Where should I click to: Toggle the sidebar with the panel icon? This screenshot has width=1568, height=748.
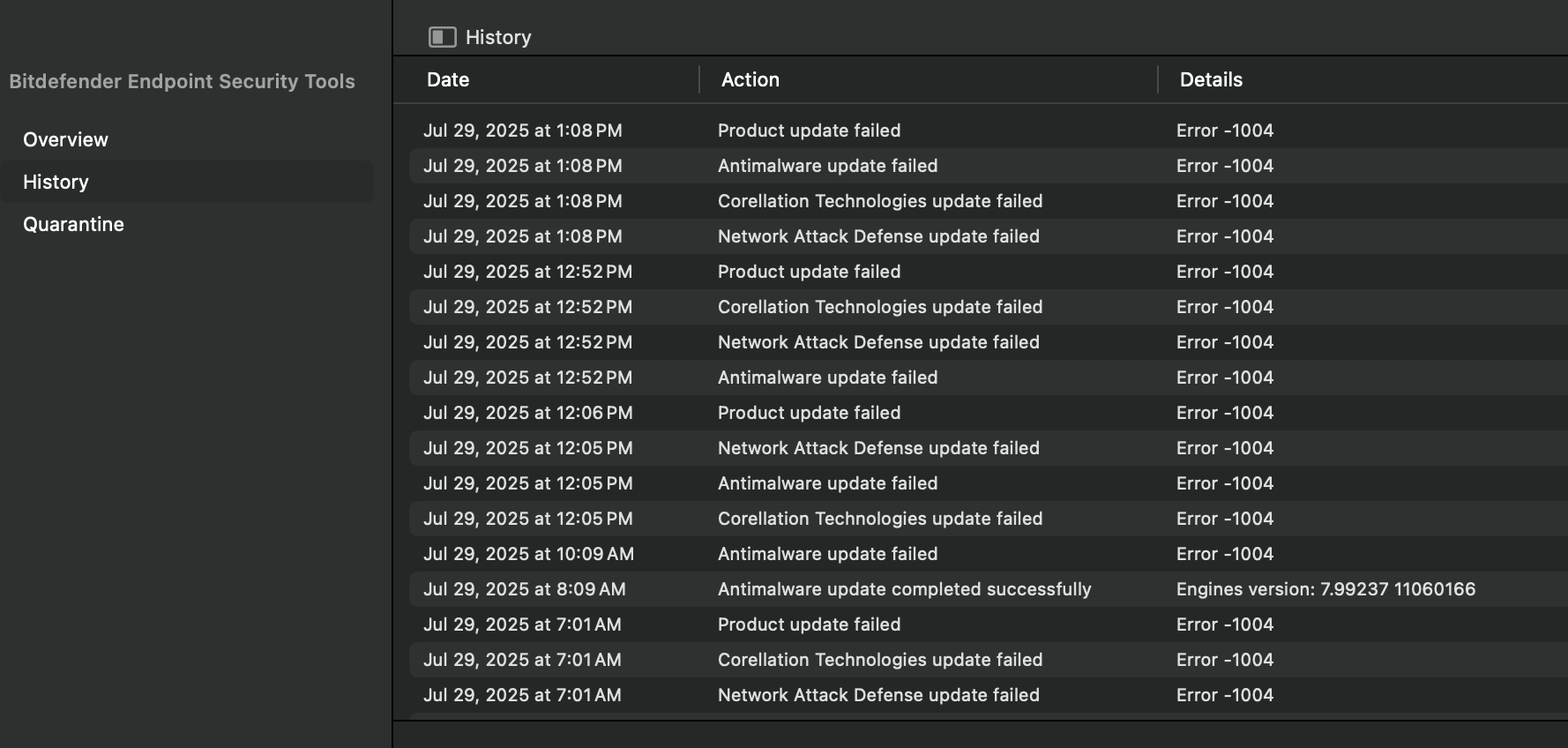442,37
